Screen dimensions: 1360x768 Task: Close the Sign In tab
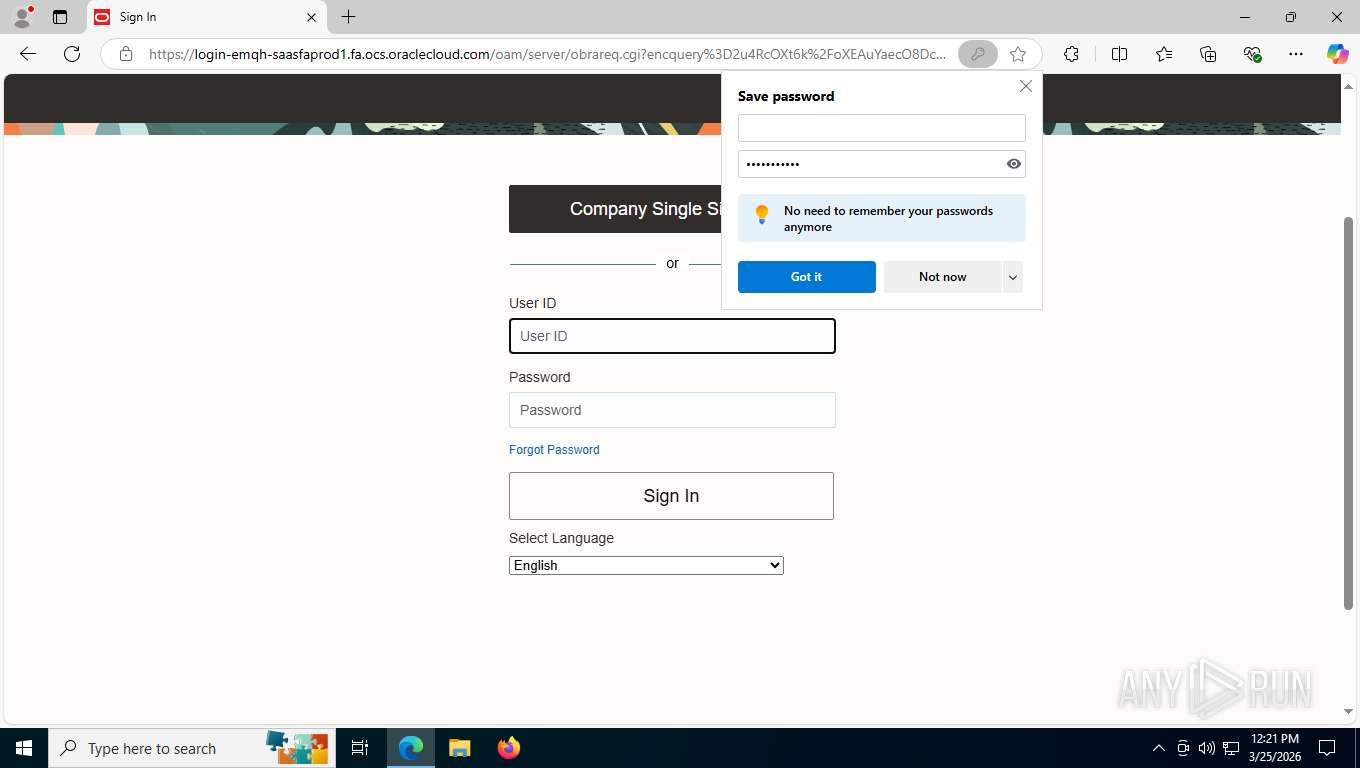311,17
